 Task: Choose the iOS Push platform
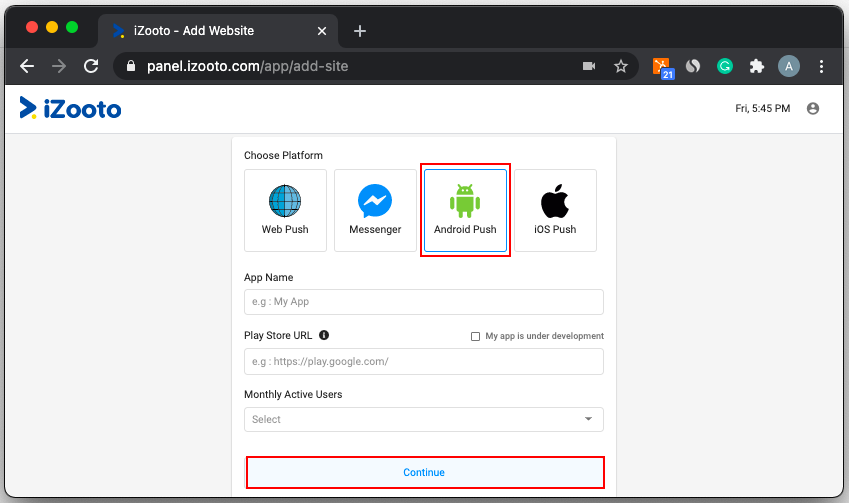pyautogui.click(x=555, y=210)
